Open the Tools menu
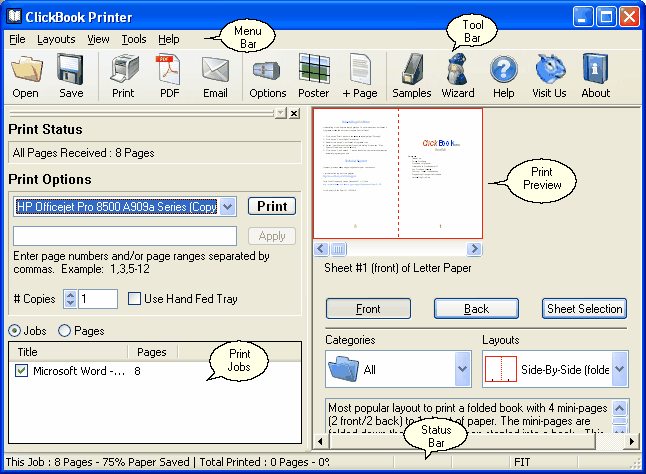This screenshot has width=646, height=474. pyautogui.click(x=134, y=39)
